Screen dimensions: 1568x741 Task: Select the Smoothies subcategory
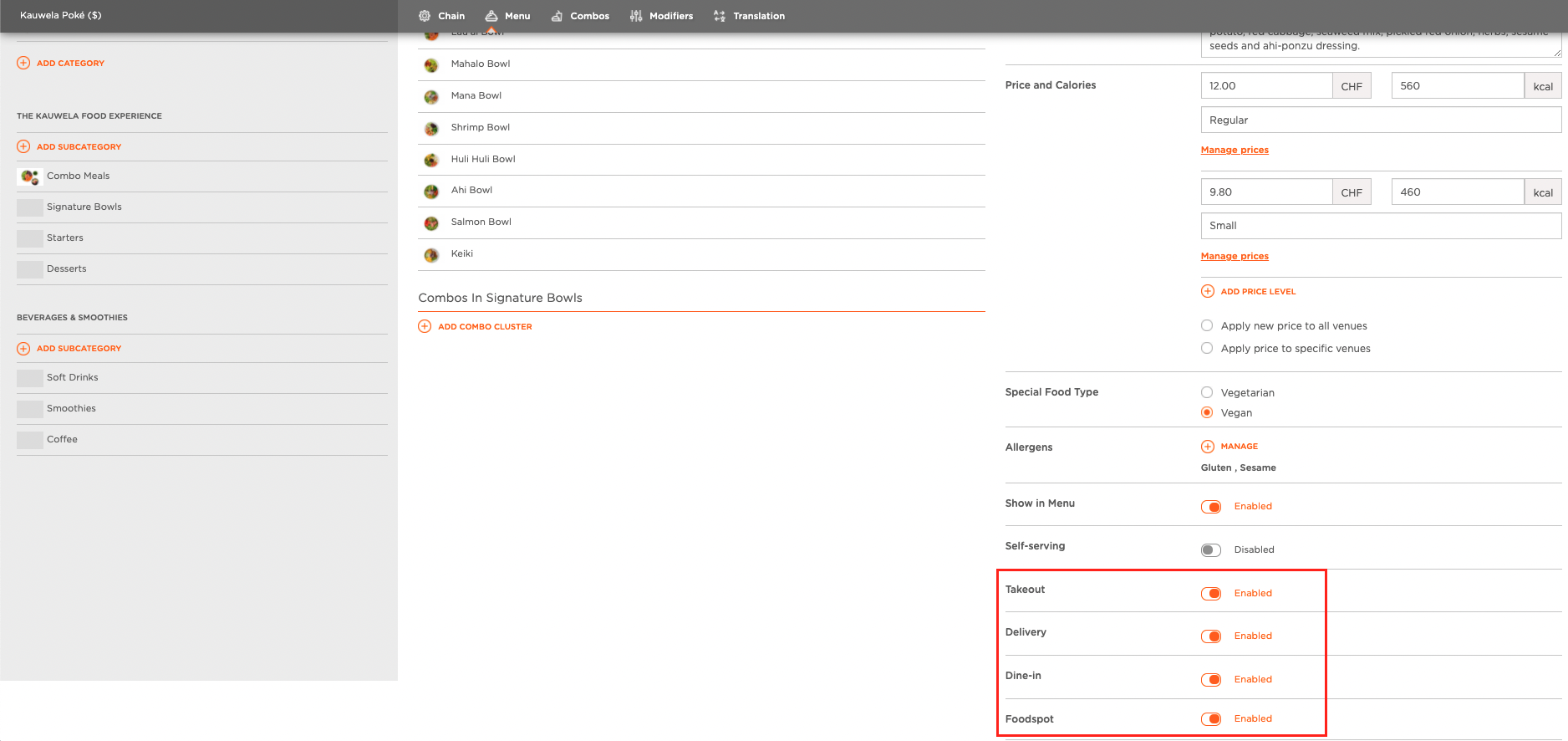click(202, 409)
